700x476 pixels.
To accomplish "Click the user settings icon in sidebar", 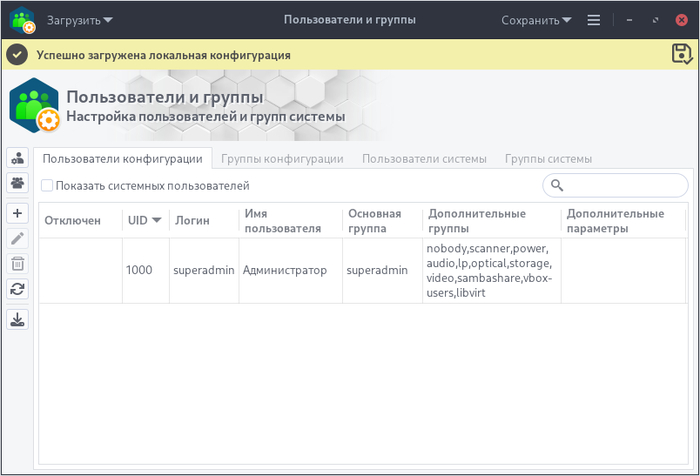I will (x=18, y=158).
